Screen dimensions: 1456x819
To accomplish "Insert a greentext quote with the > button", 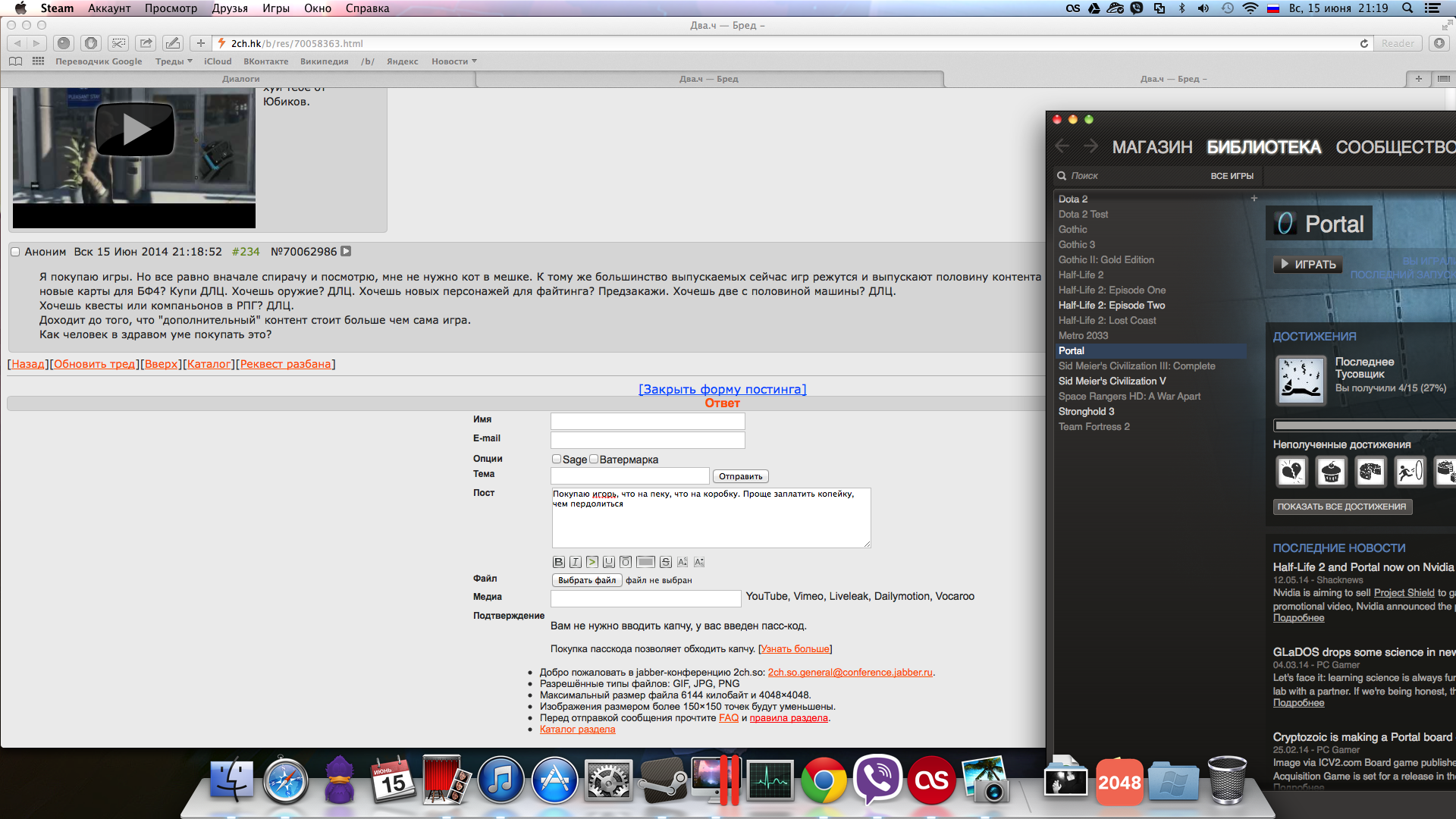I will coord(592,562).
